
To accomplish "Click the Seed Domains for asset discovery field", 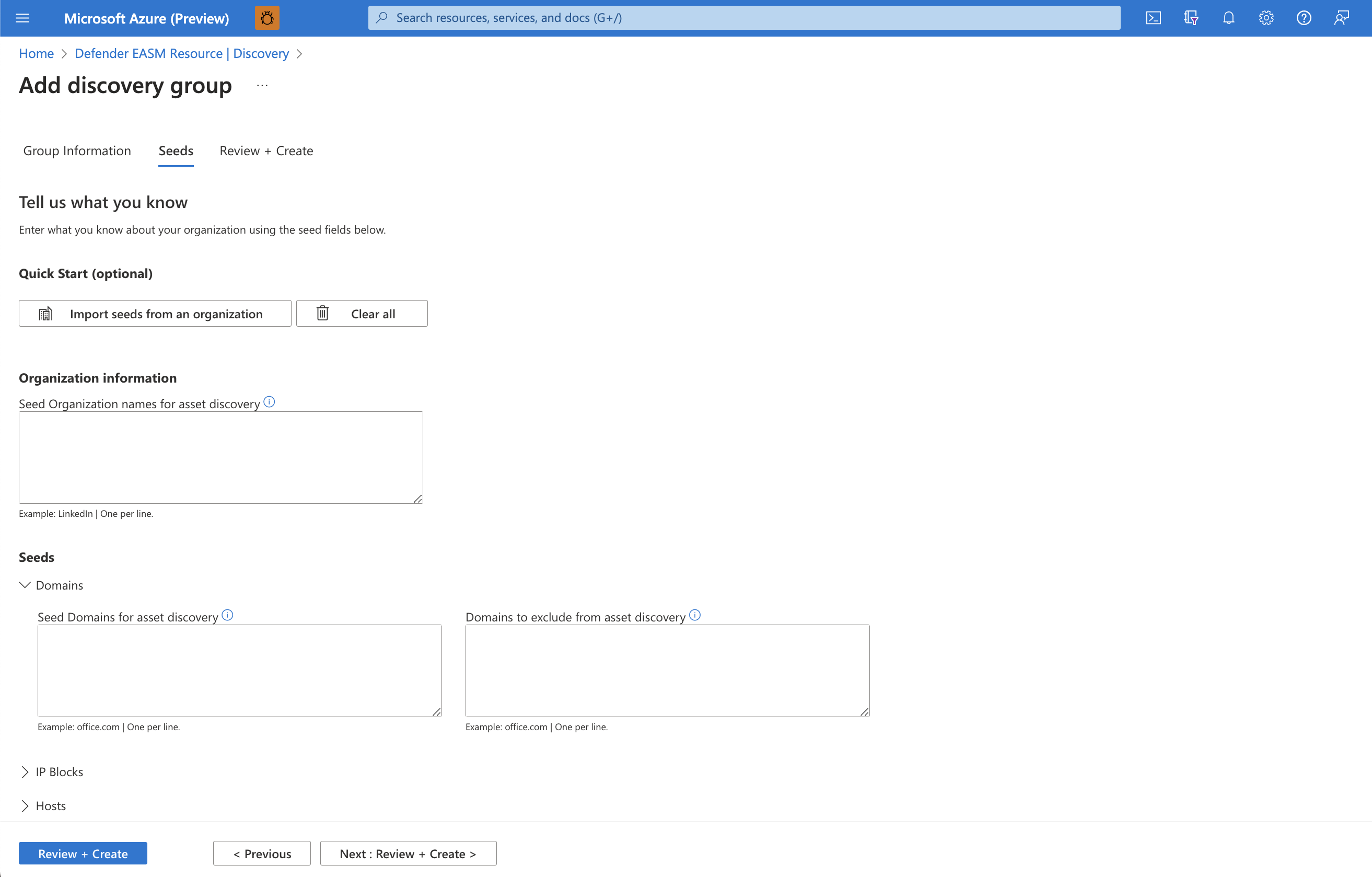I will [240, 670].
